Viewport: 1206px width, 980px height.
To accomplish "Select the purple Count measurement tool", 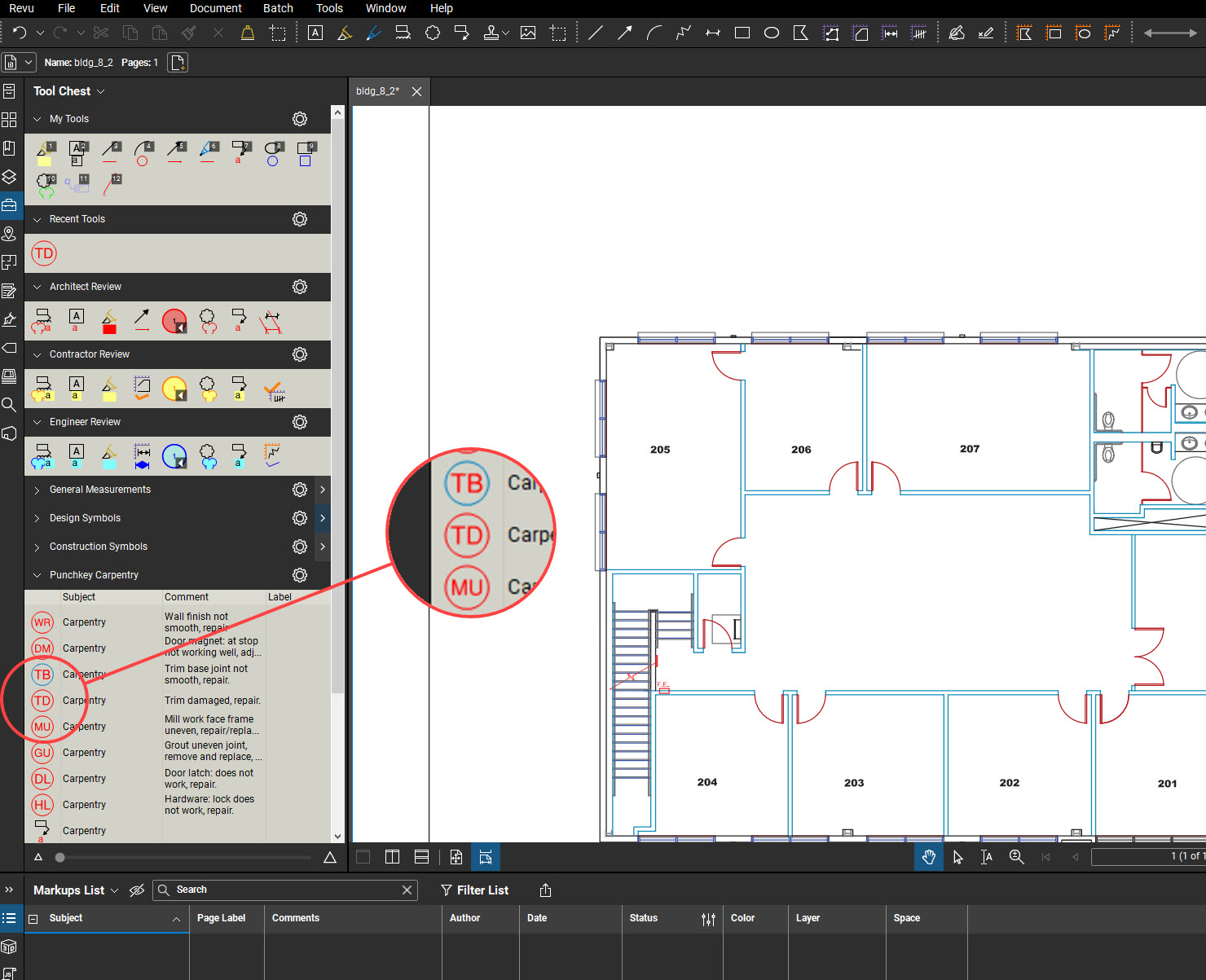I will 919,33.
